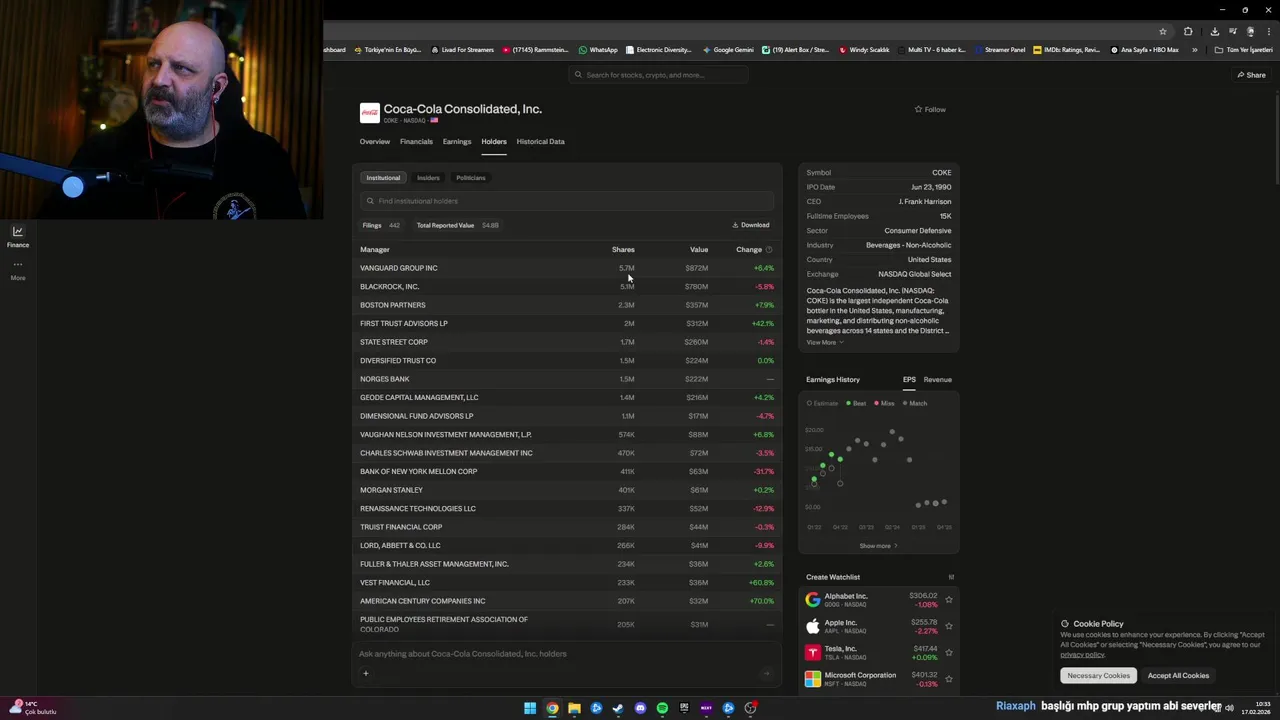The image size is (1280, 720).
Task: Click the Coca-Cola Consolidated company logo
Action: [370, 113]
